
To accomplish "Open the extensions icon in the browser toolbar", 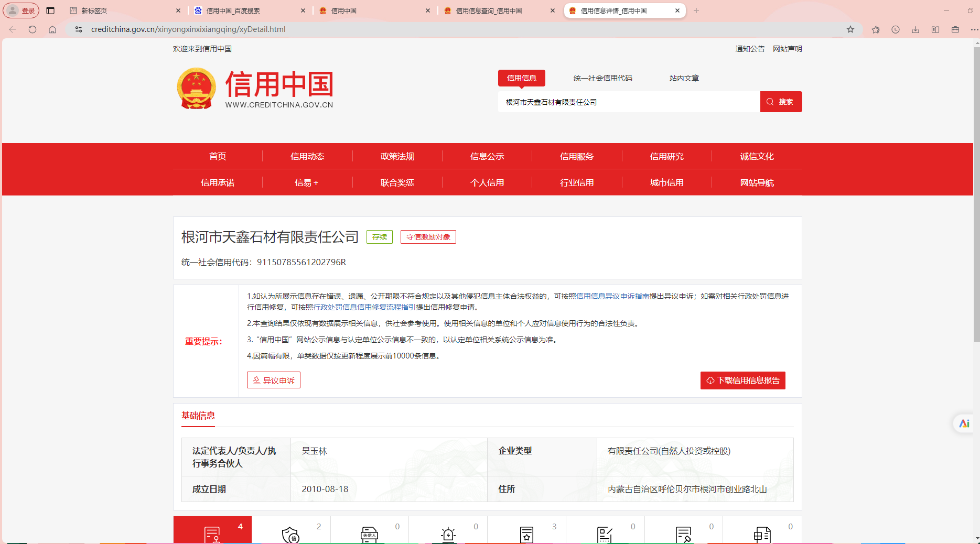I will (876, 29).
